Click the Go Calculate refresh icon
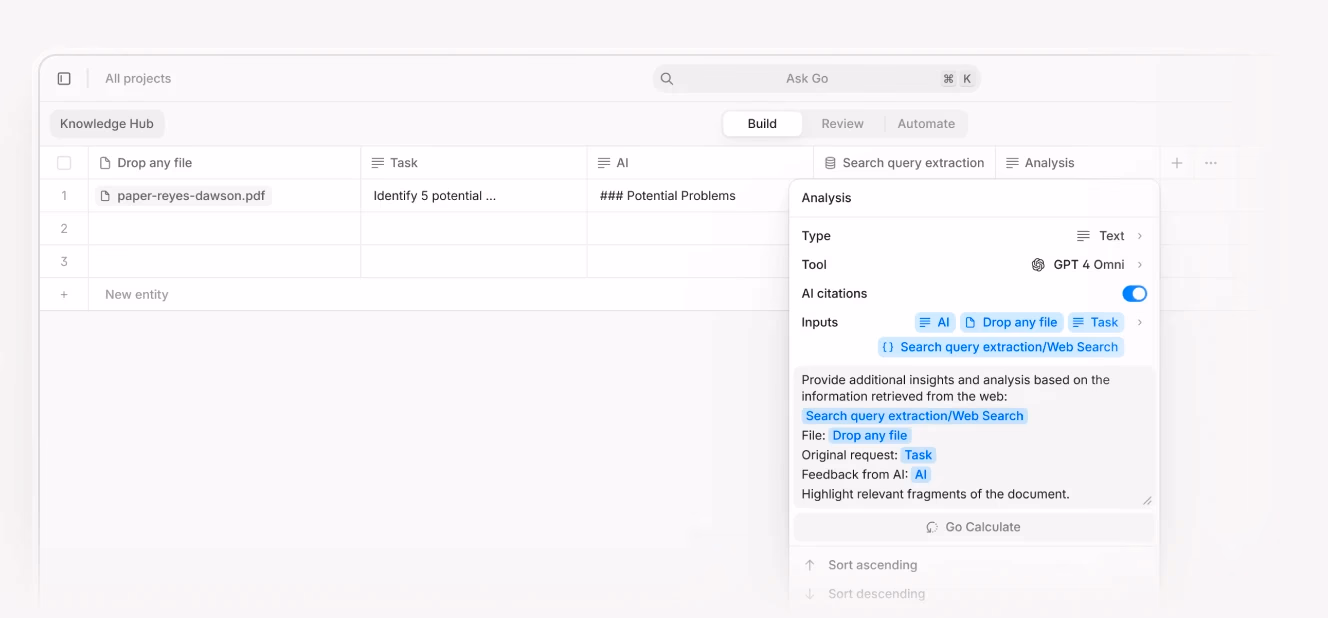 (932, 527)
